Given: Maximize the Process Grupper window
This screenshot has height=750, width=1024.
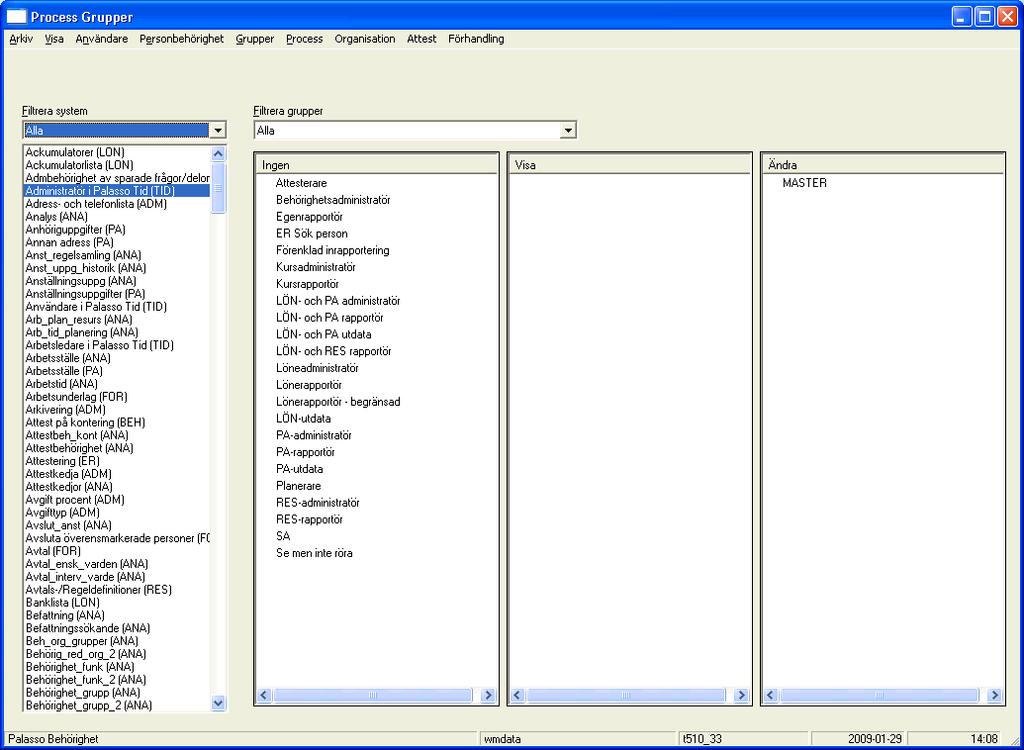Looking at the screenshot, I should click(985, 17).
